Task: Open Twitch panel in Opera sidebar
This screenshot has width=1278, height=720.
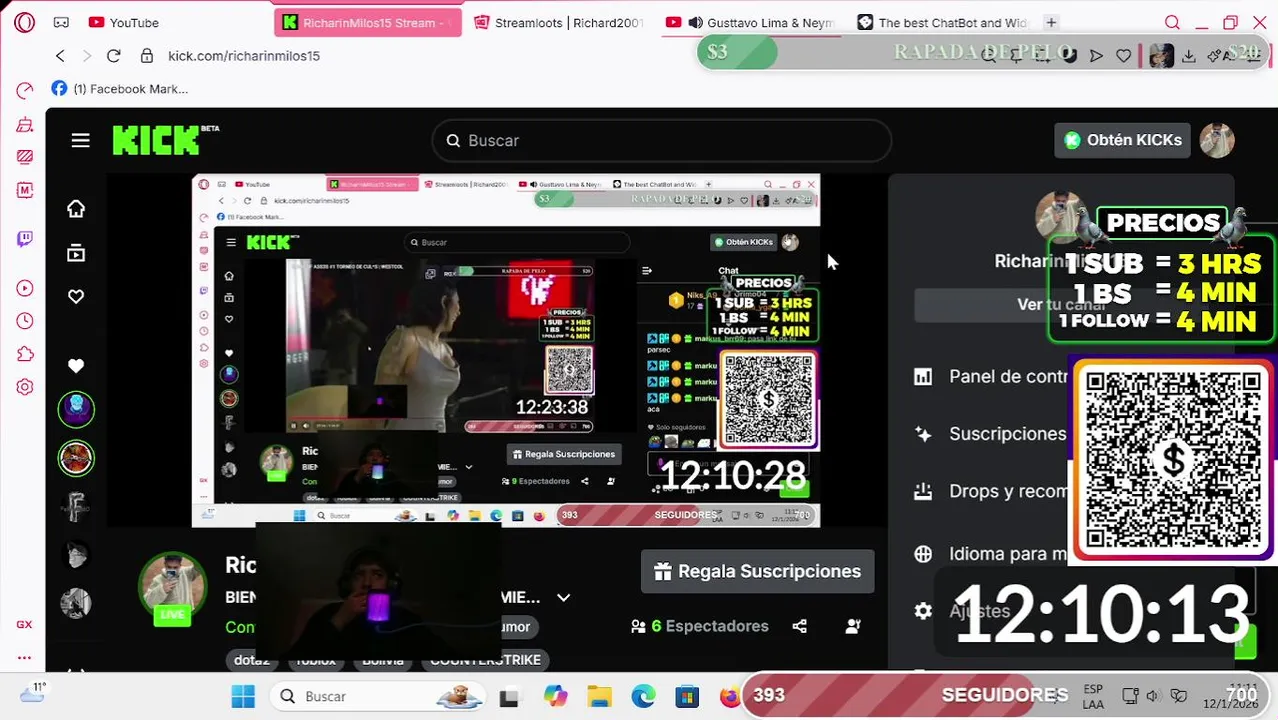Action: (25, 238)
